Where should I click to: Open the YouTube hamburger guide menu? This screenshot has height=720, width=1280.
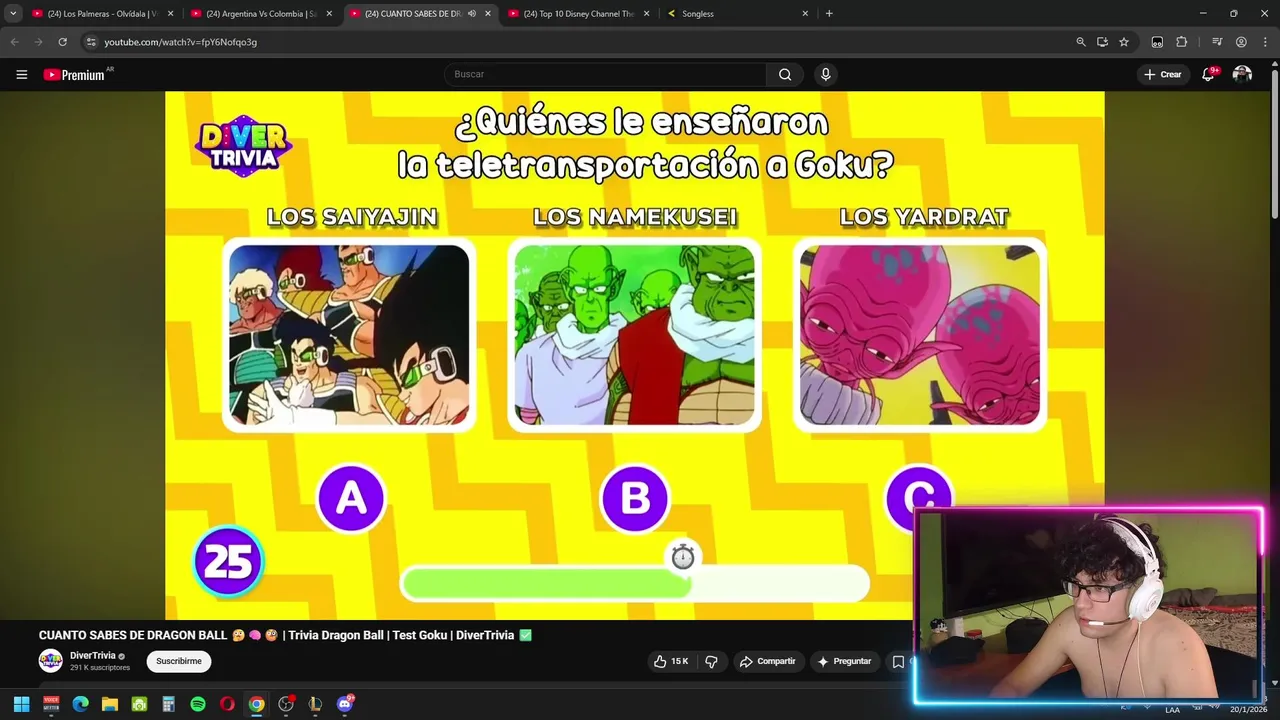click(x=21, y=74)
